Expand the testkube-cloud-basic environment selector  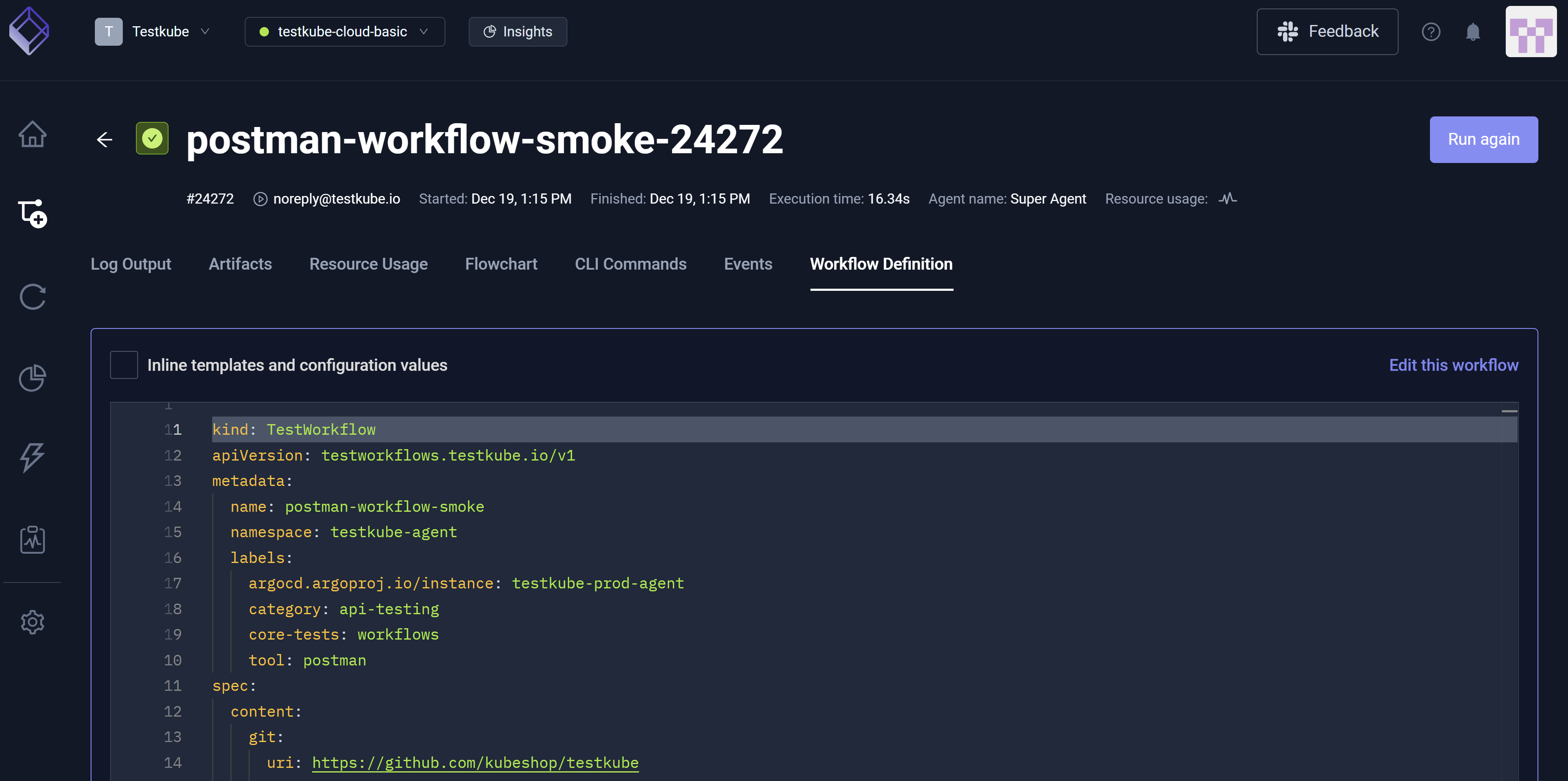[x=344, y=31]
